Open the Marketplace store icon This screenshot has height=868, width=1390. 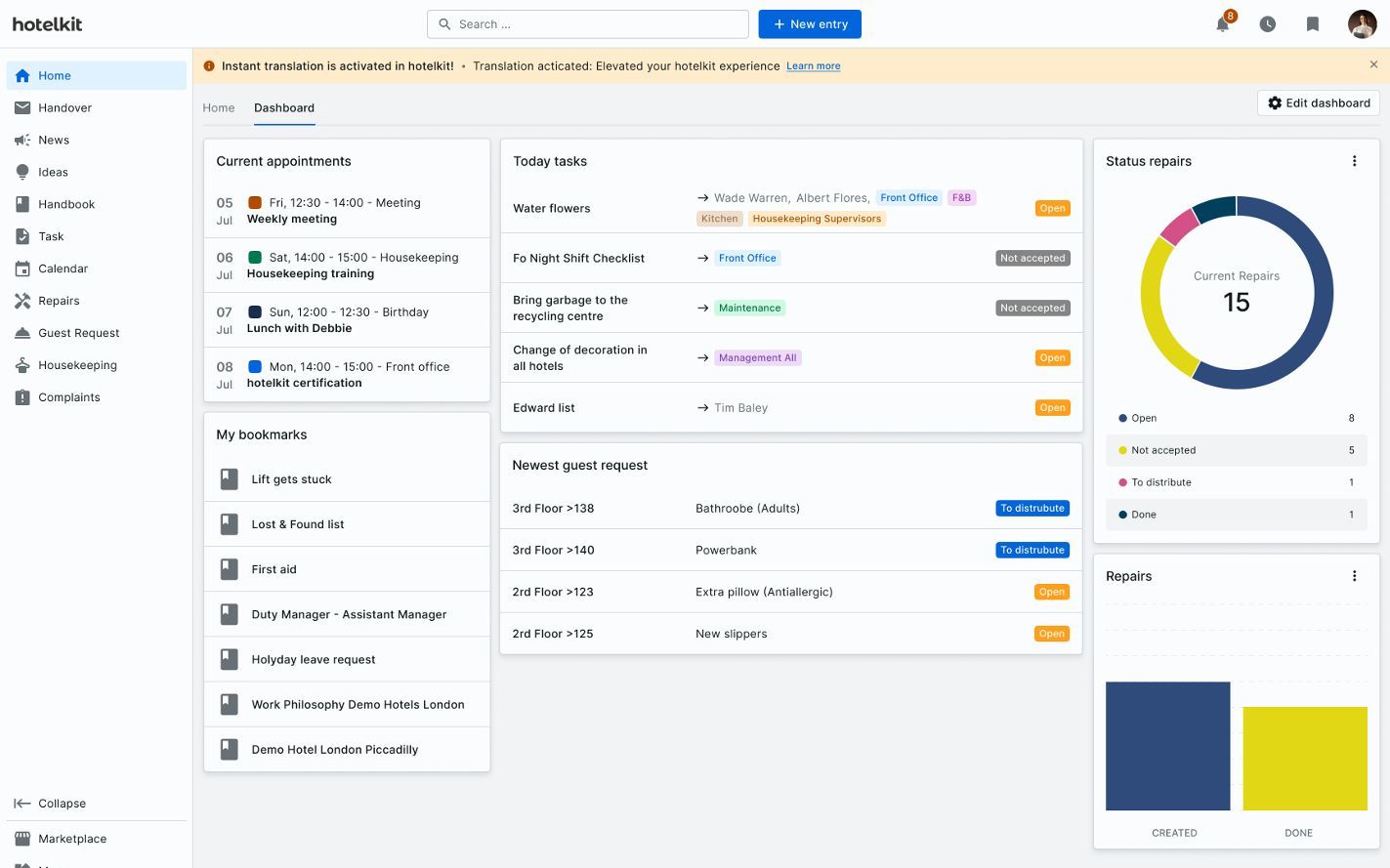pos(22,839)
